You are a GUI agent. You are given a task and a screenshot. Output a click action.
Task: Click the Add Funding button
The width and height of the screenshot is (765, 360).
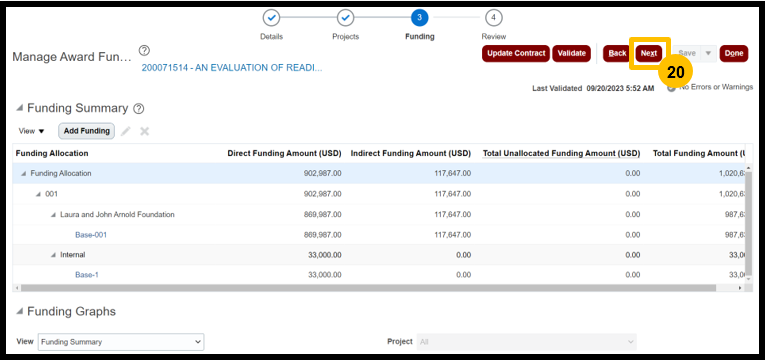pyautogui.click(x=86, y=131)
